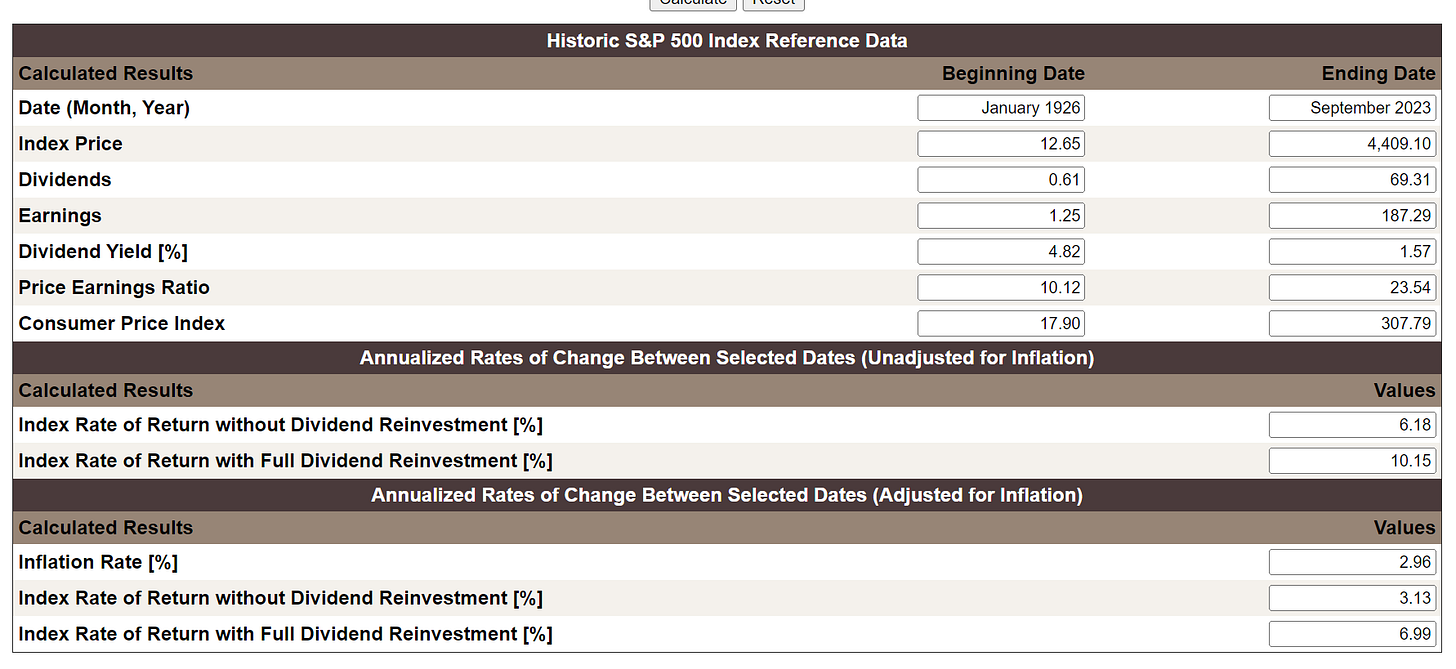Select beginning Price Earnings Ratio field 10.12
This screenshot has width=1456, height=669.
(1001, 288)
